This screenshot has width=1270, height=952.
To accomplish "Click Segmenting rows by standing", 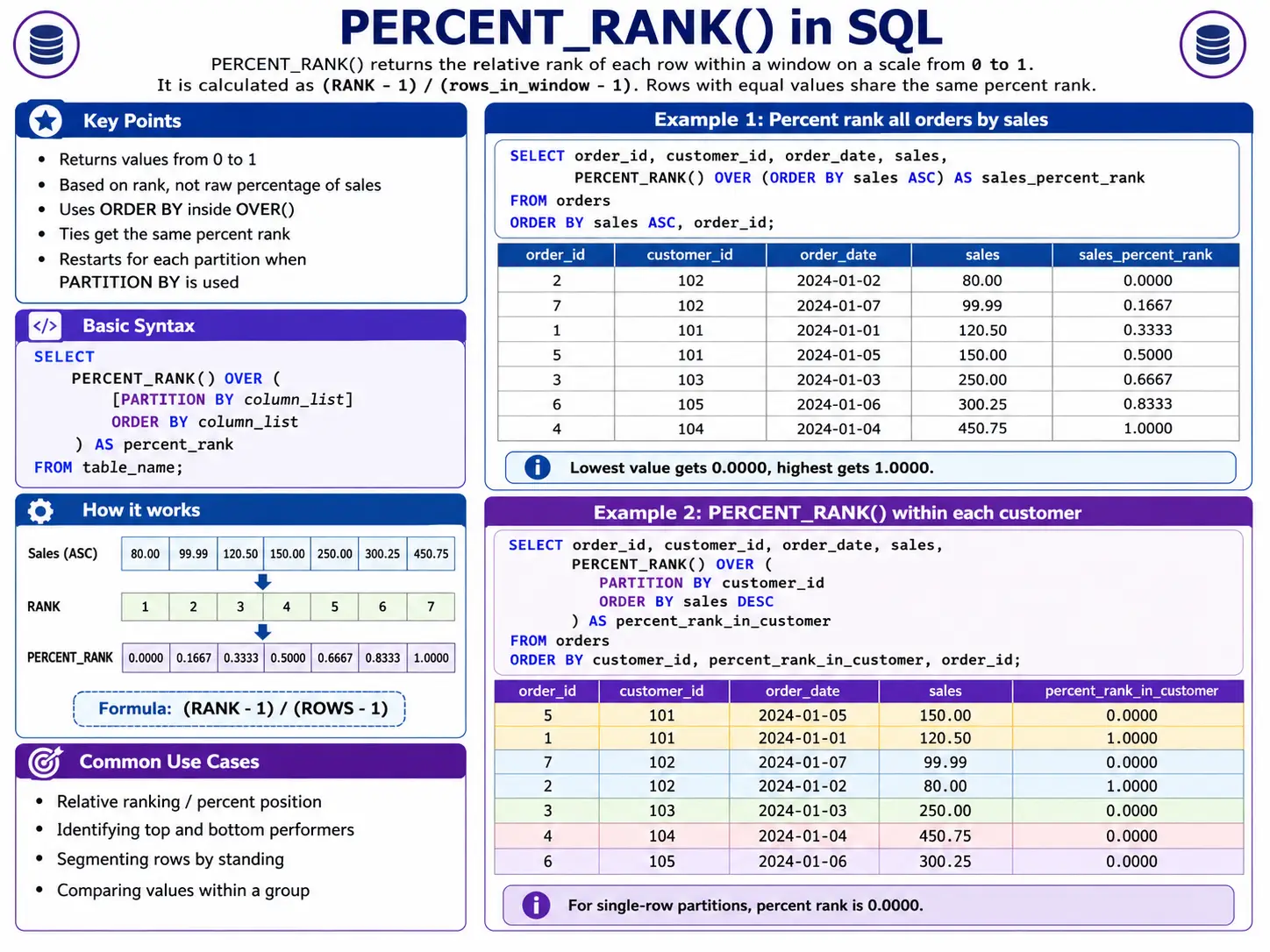I will point(170,859).
